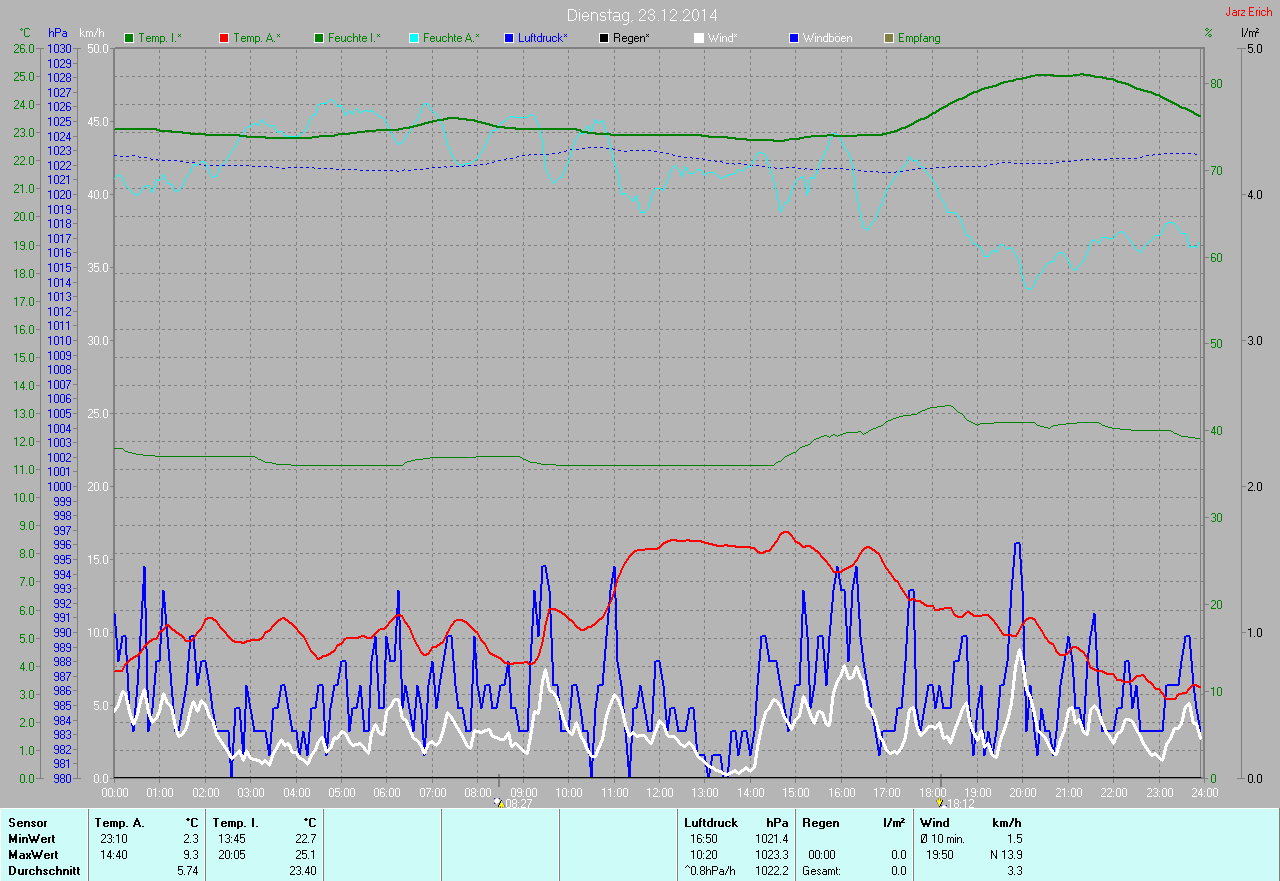Select the Temp. A. column header
Screen dimensions: 1280x881
(119, 823)
